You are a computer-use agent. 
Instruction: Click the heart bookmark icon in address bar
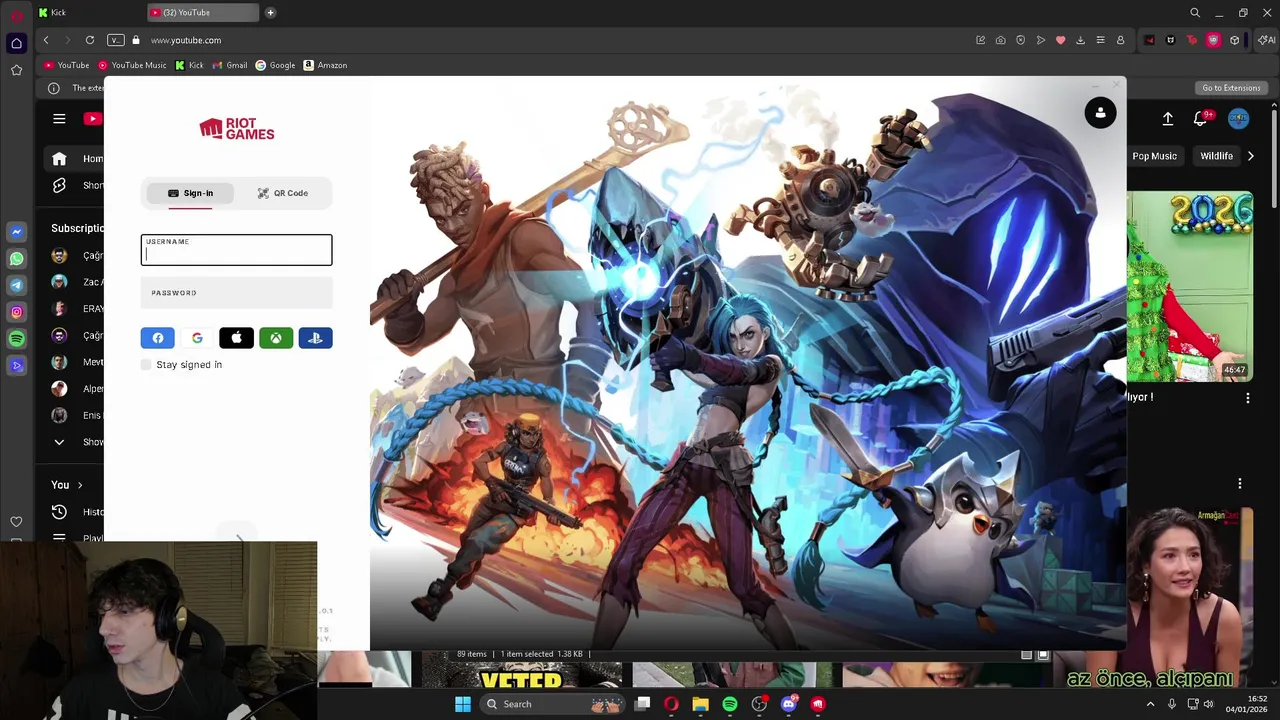tap(1060, 40)
